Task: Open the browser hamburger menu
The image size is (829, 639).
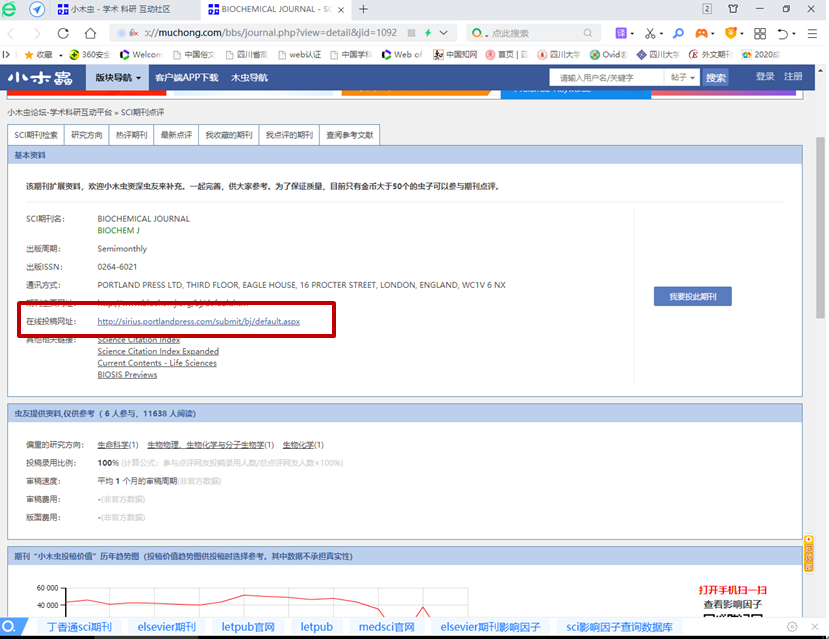Action: coord(813,33)
